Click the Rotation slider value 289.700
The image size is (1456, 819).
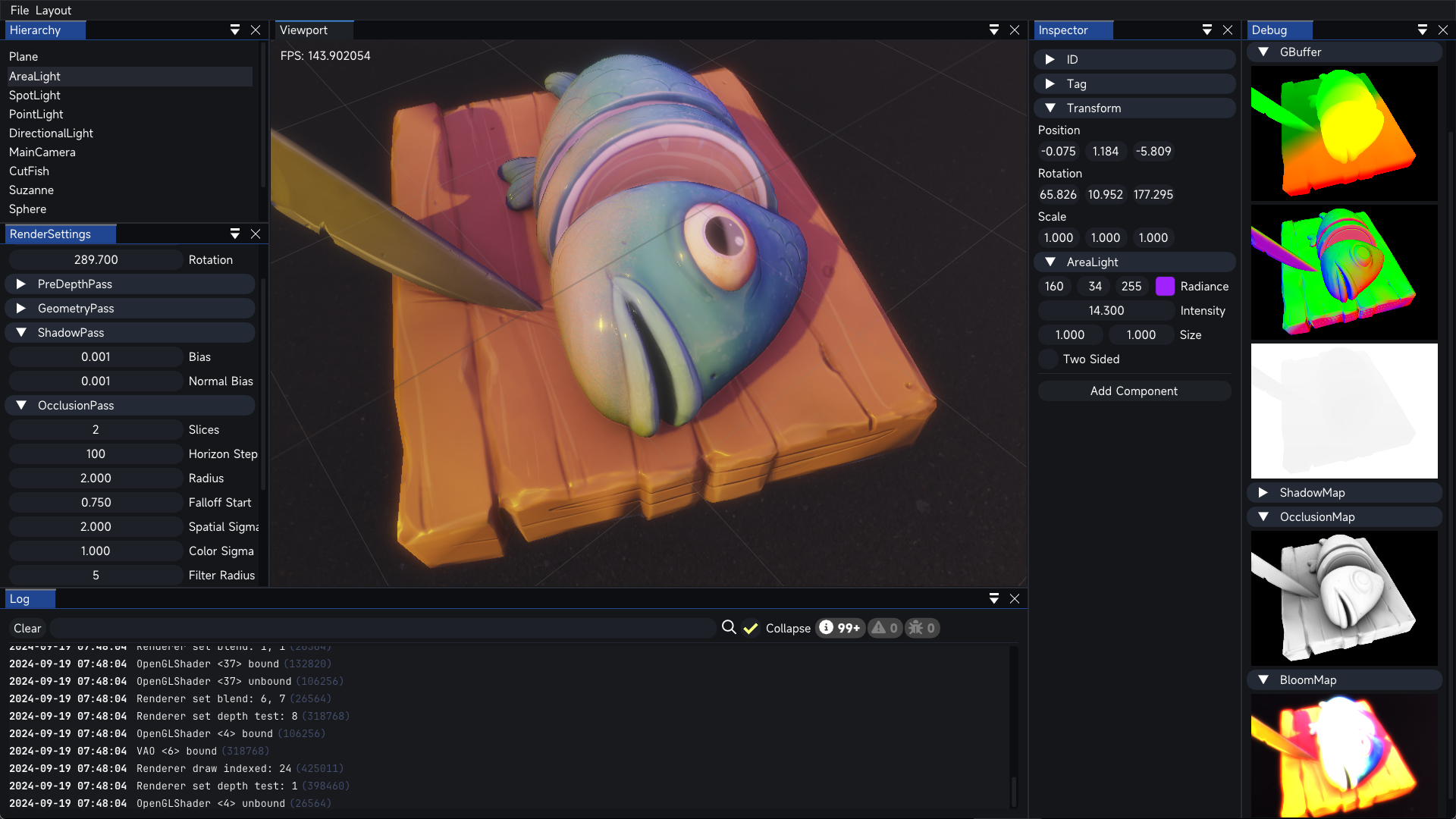(96, 260)
